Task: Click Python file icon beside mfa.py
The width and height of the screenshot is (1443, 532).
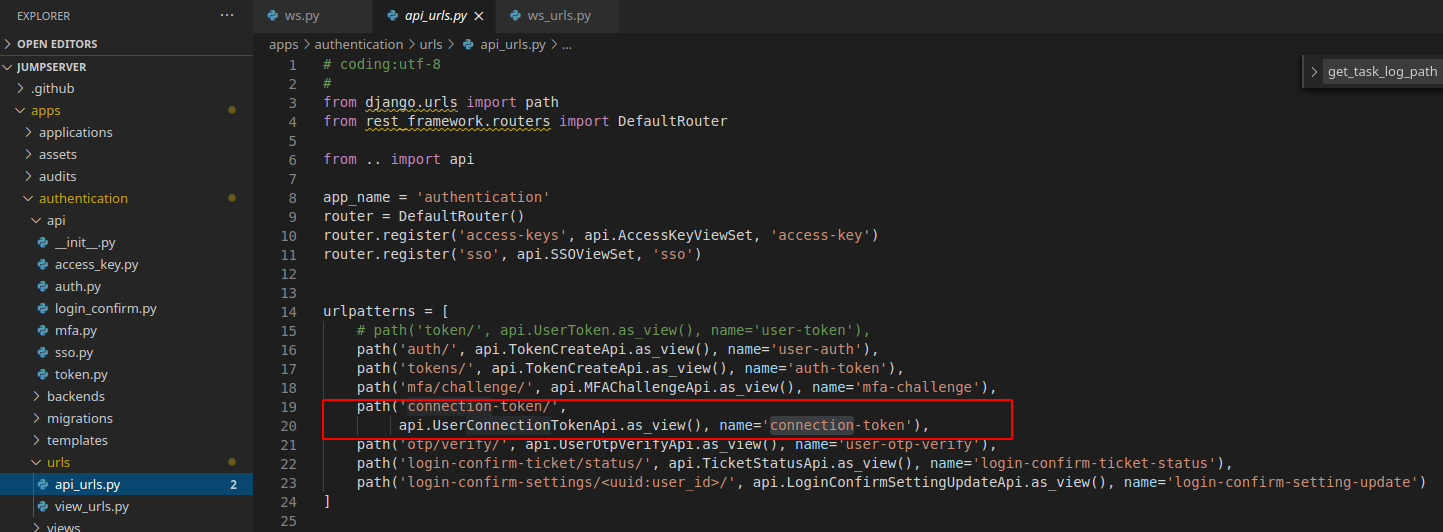Action: click(x=43, y=330)
